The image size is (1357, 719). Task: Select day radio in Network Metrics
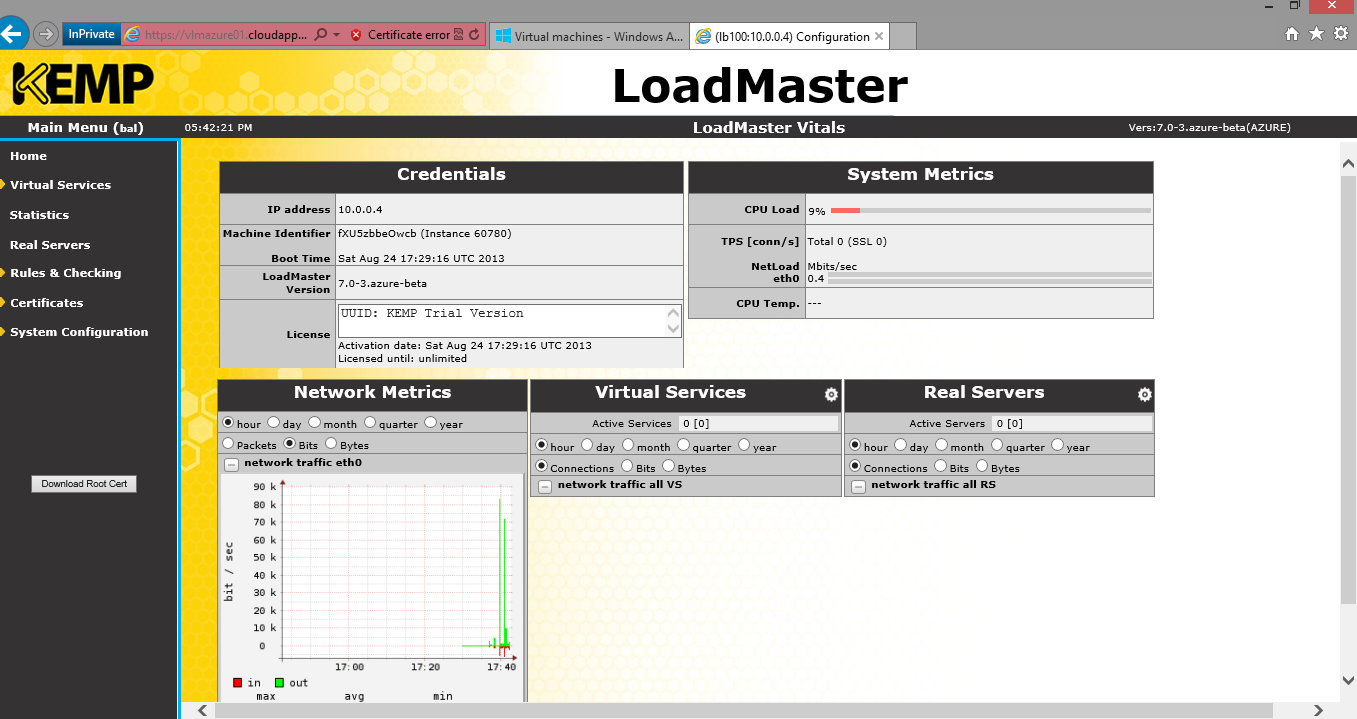[x=274, y=423]
